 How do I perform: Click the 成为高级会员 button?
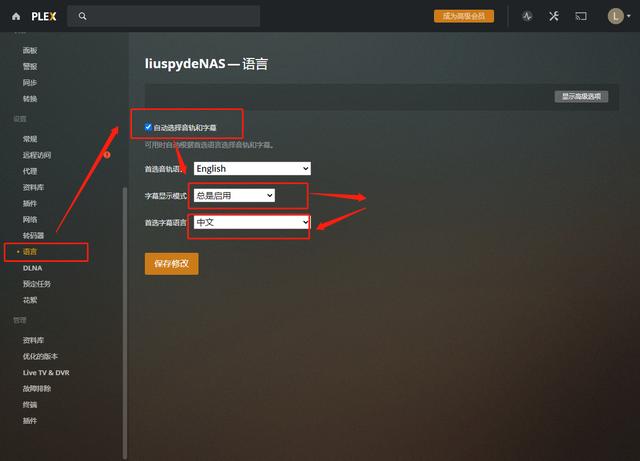464,16
